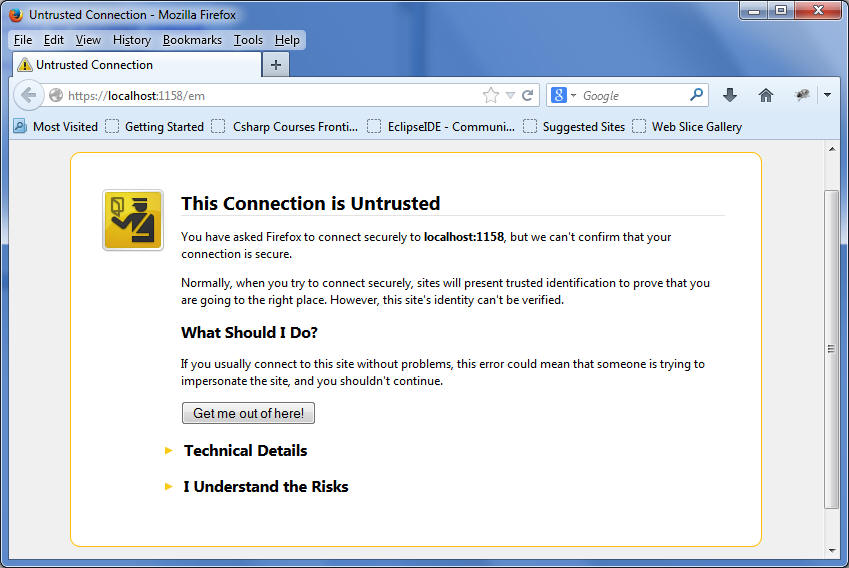Click the Most Visited folder icon
849x568 pixels.
click(20, 126)
